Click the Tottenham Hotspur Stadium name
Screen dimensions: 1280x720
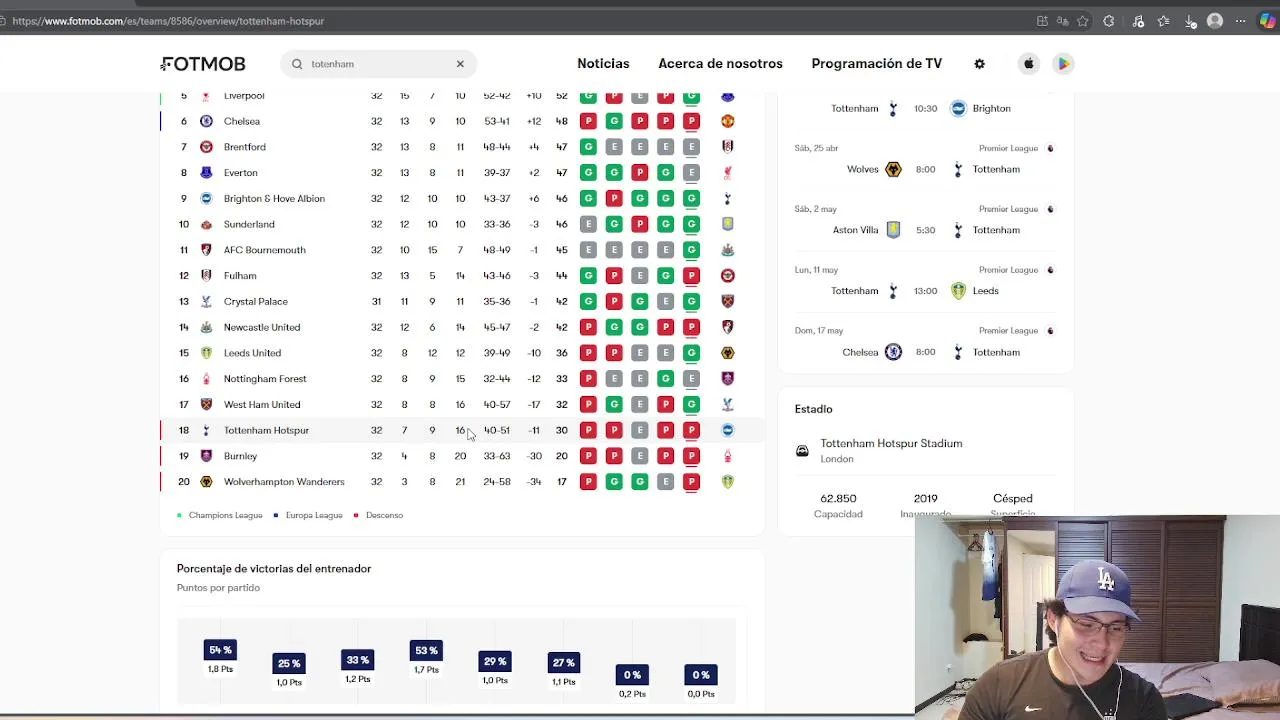click(x=891, y=443)
